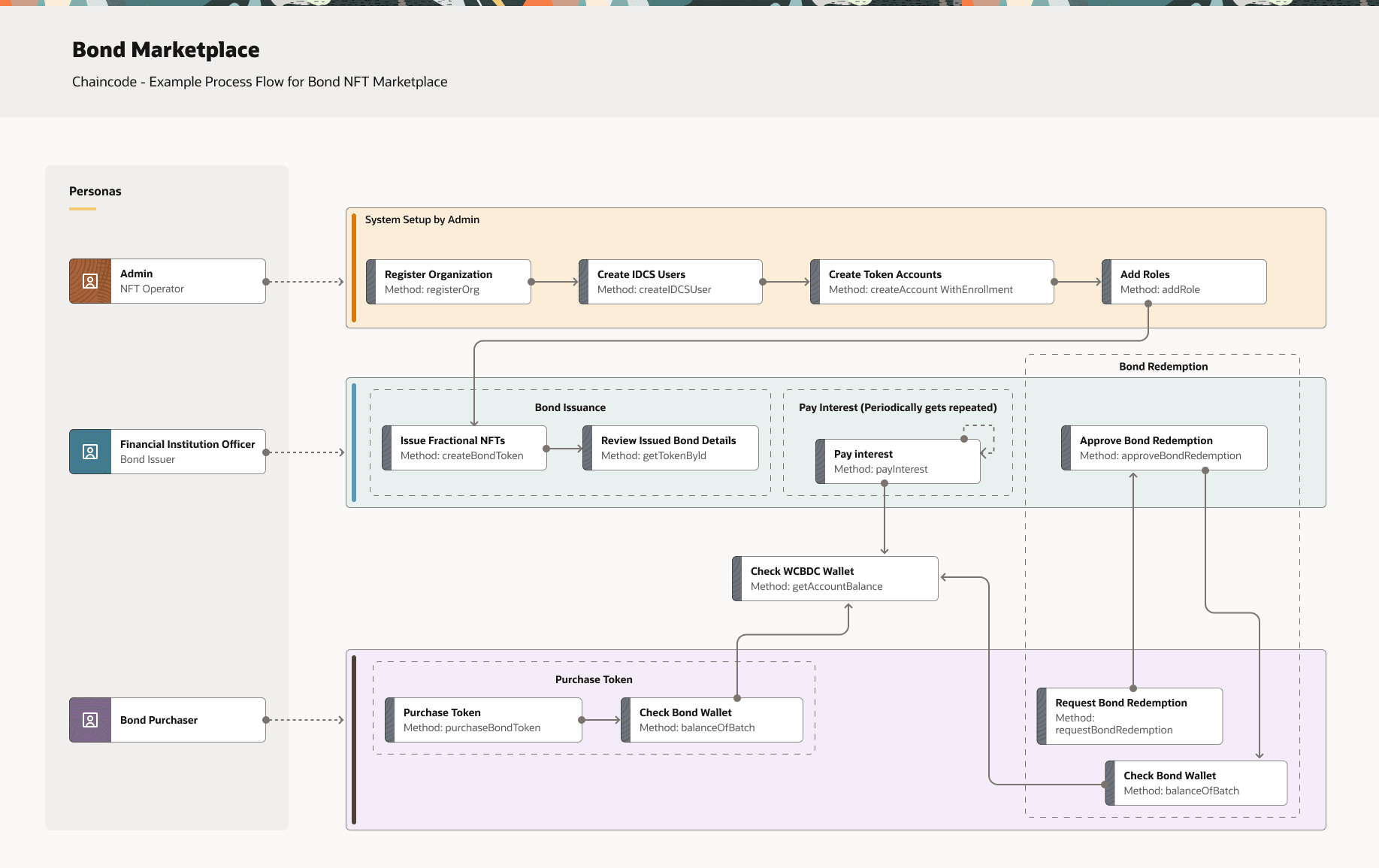
Task: Click the System Setup by Admin label
Action: pos(422,219)
